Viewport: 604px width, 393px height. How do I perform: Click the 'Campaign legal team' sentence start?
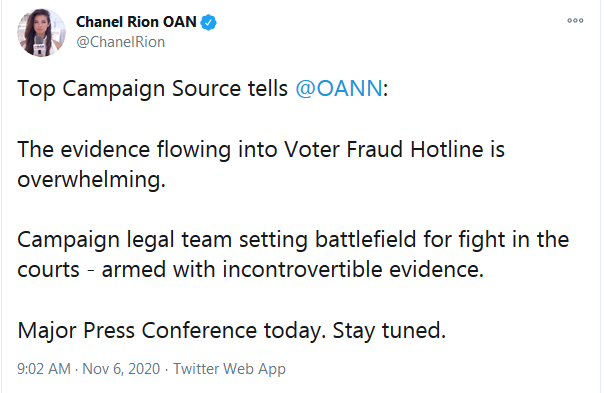[124, 239]
